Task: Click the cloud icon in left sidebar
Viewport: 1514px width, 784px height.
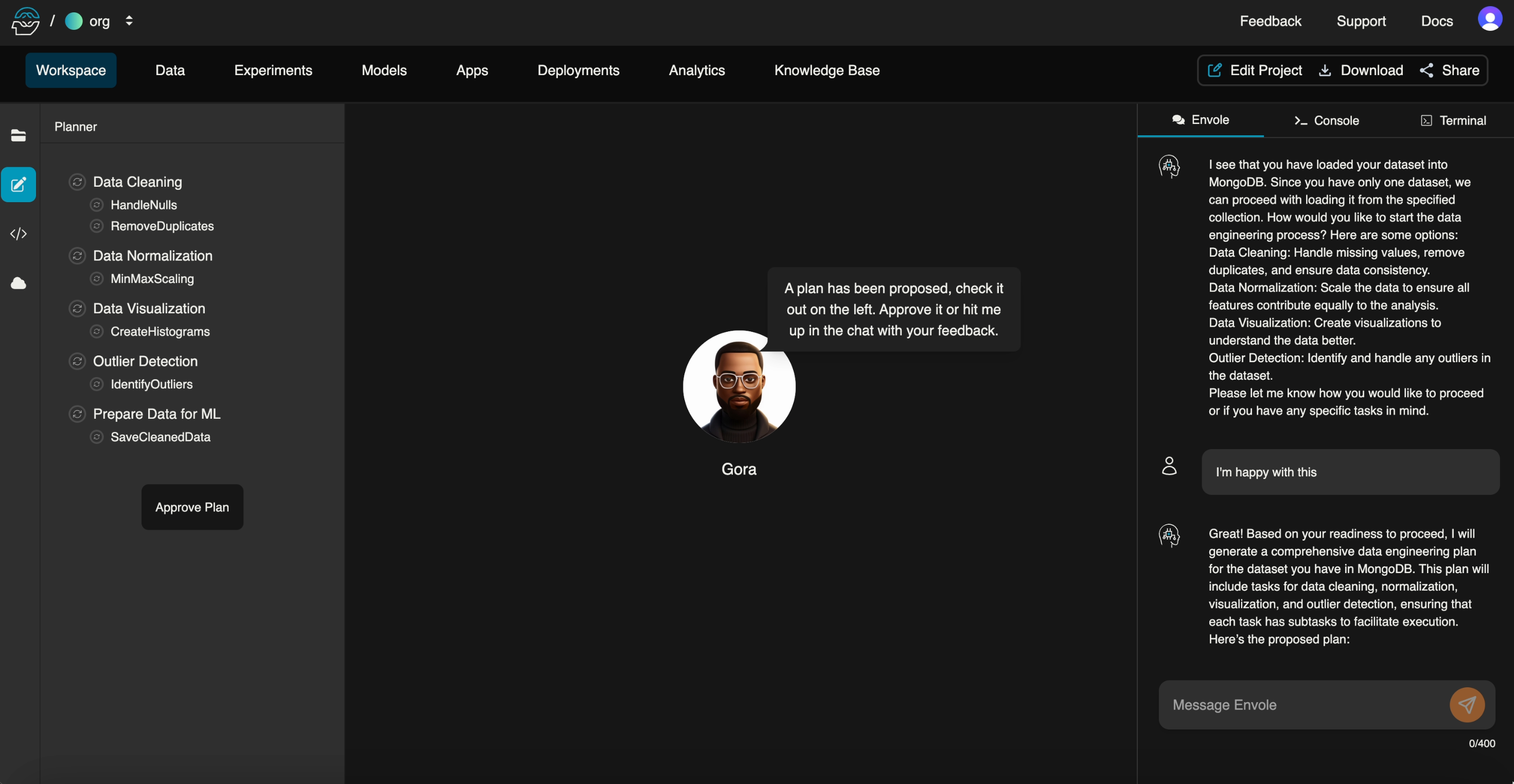Action: pos(18,283)
